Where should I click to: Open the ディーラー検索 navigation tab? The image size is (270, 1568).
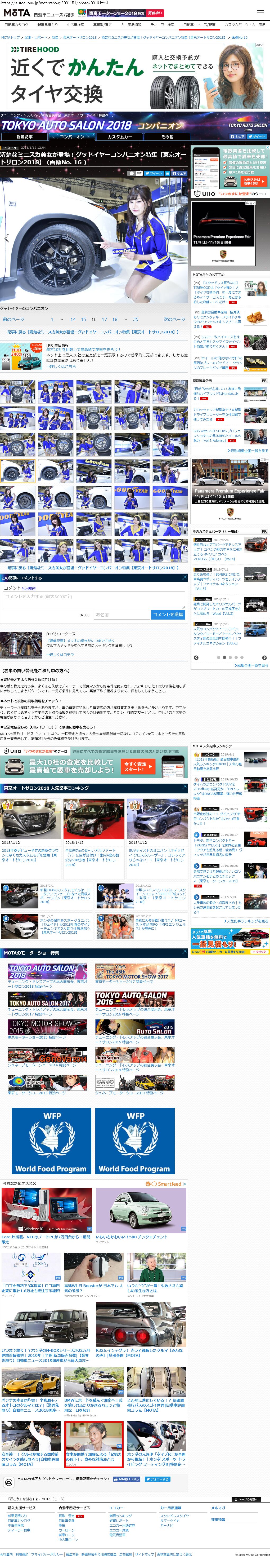[x=162, y=25]
